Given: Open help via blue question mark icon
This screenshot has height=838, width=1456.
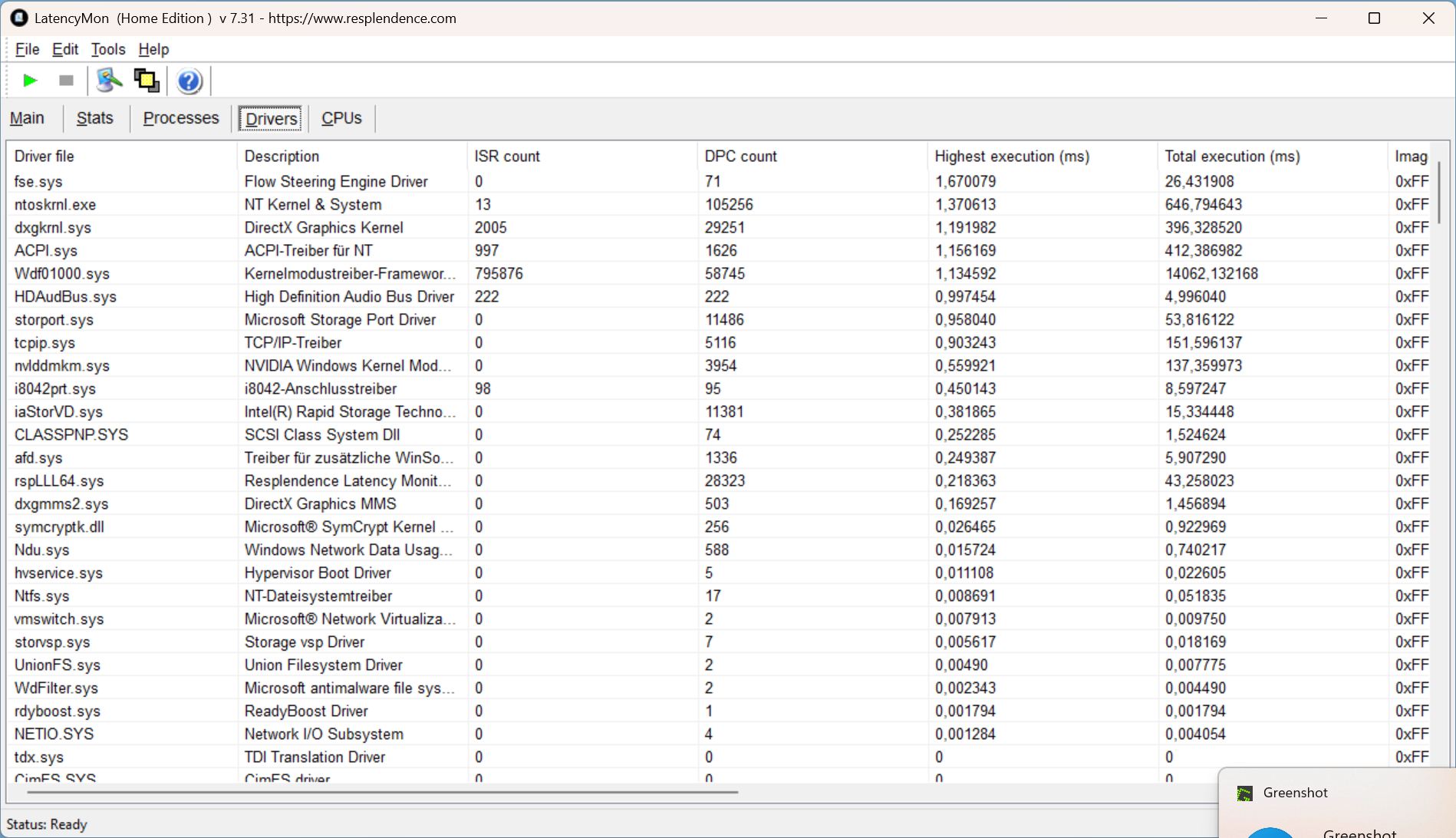Looking at the screenshot, I should 189,81.
